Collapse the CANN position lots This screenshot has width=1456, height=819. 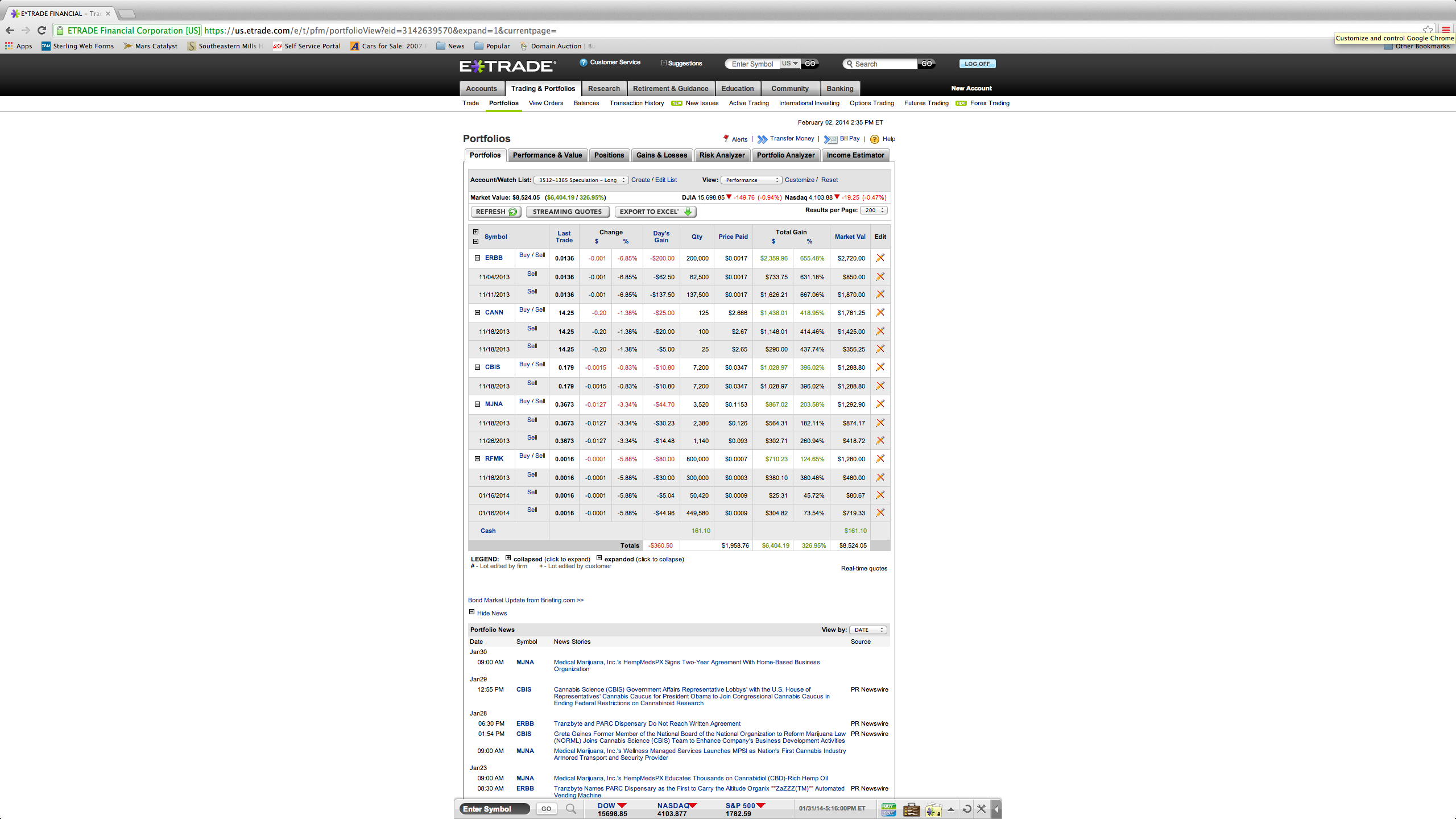[x=478, y=312]
